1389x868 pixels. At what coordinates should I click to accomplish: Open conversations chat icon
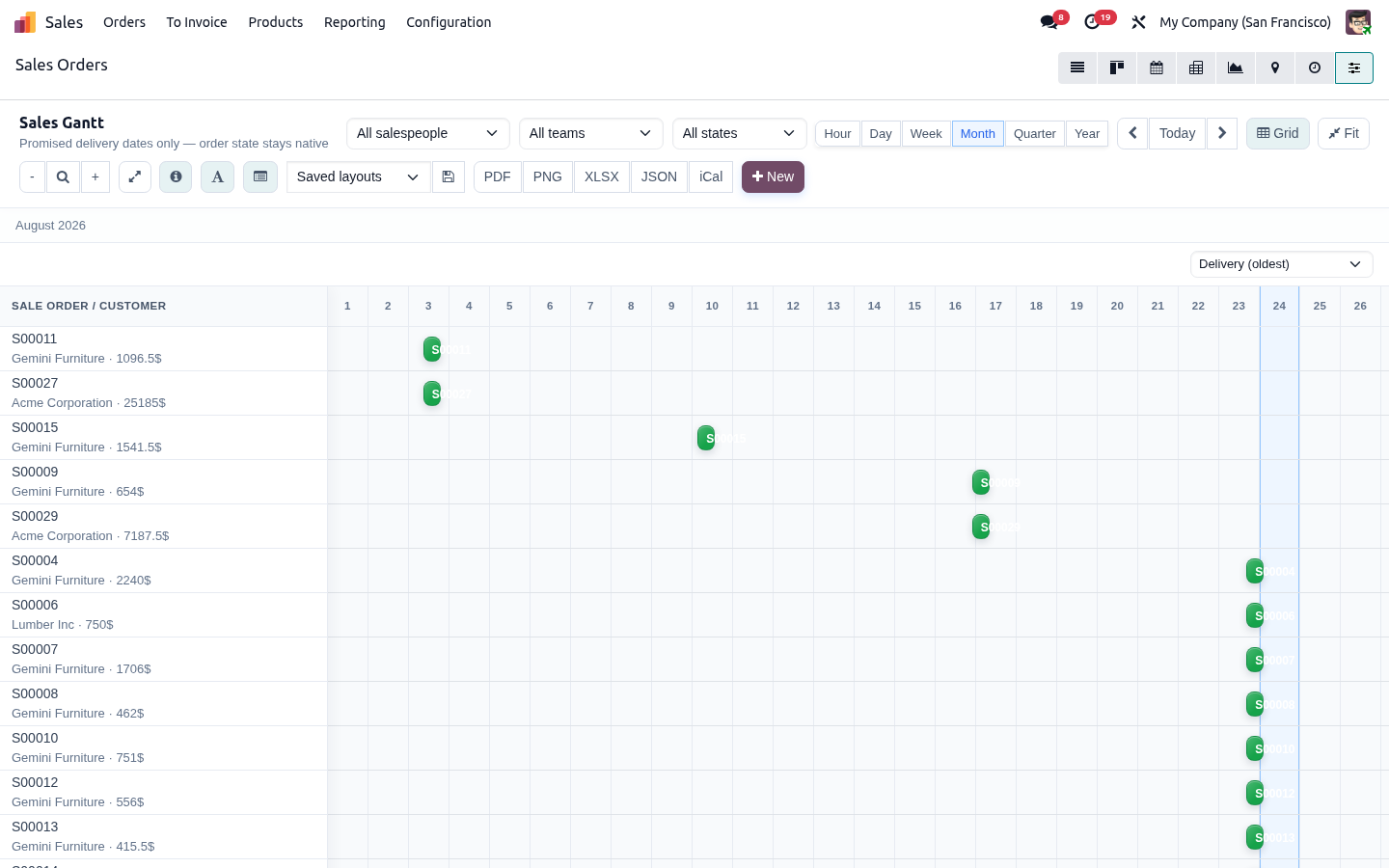[x=1049, y=22]
